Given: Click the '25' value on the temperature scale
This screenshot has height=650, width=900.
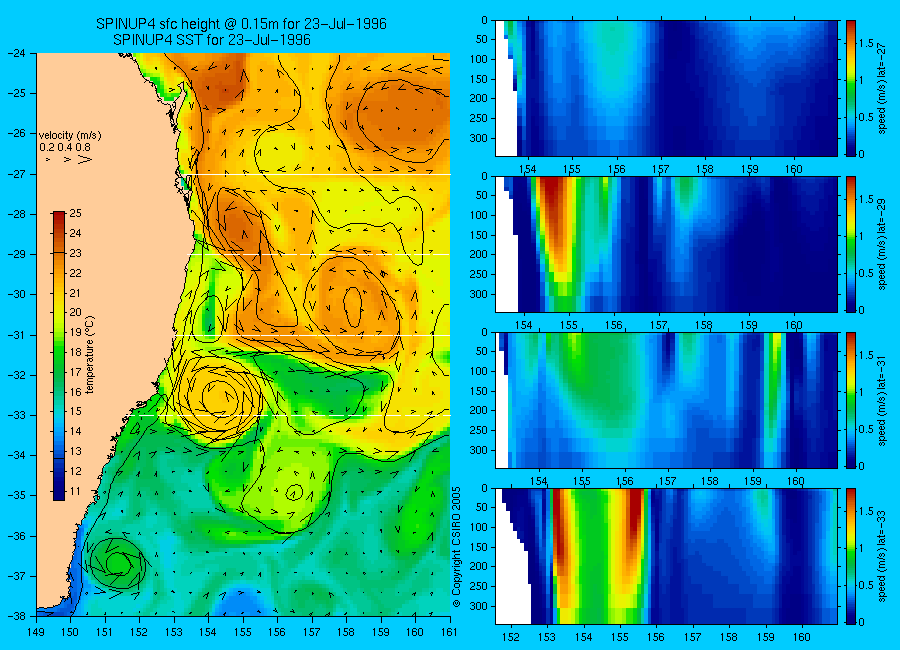Looking at the screenshot, I should point(75,213).
